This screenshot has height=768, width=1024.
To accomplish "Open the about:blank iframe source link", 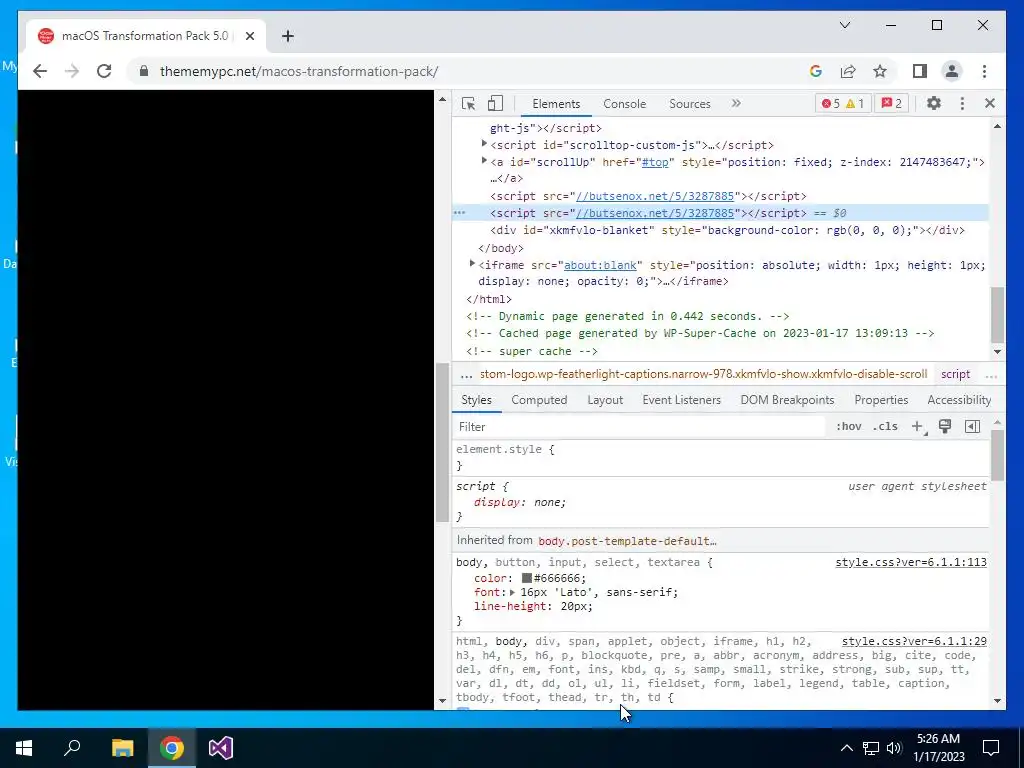I will click(x=600, y=265).
